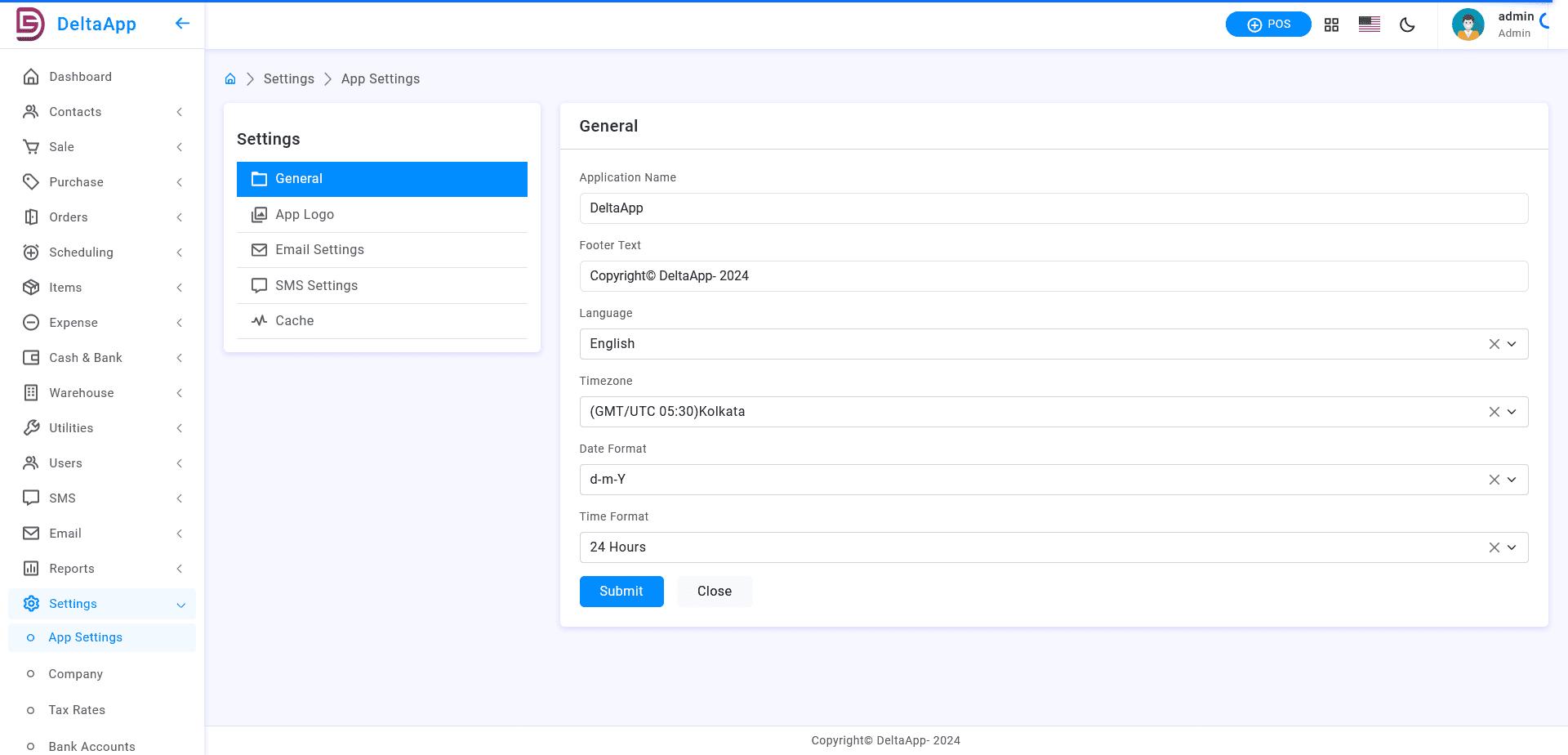Expand the Warehouse menu chevron
The height and width of the screenshot is (755, 1568).
point(180,393)
